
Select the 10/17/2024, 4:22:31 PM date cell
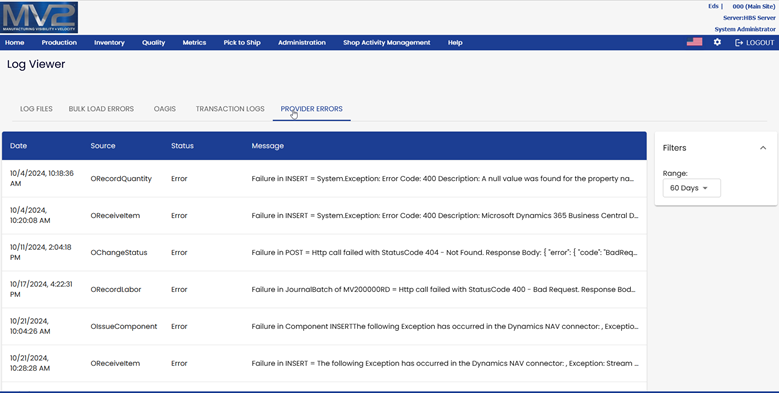pyautogui.click(x=41, y=289)
